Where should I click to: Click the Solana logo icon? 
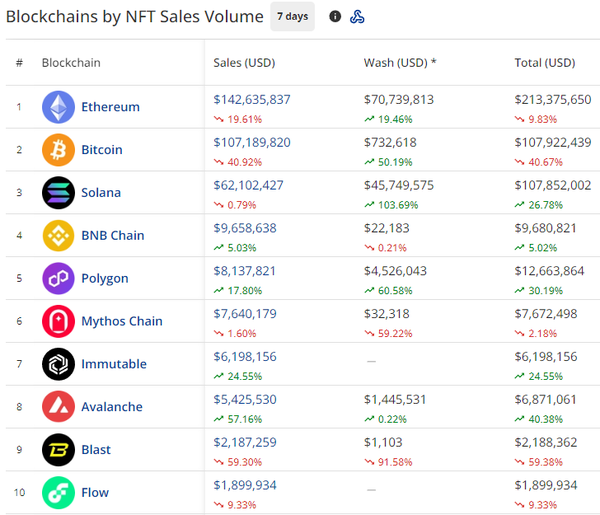[58, 193]
